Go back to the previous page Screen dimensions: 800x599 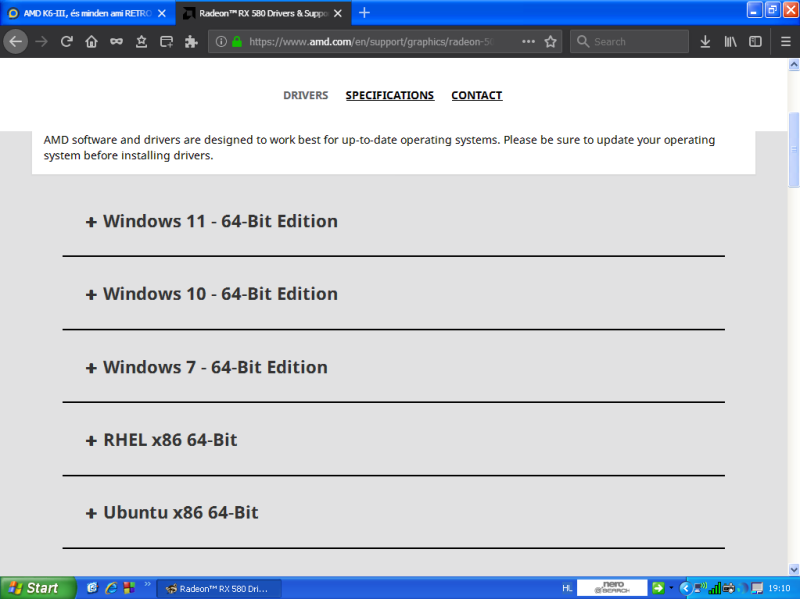click(x=16, y=41)
